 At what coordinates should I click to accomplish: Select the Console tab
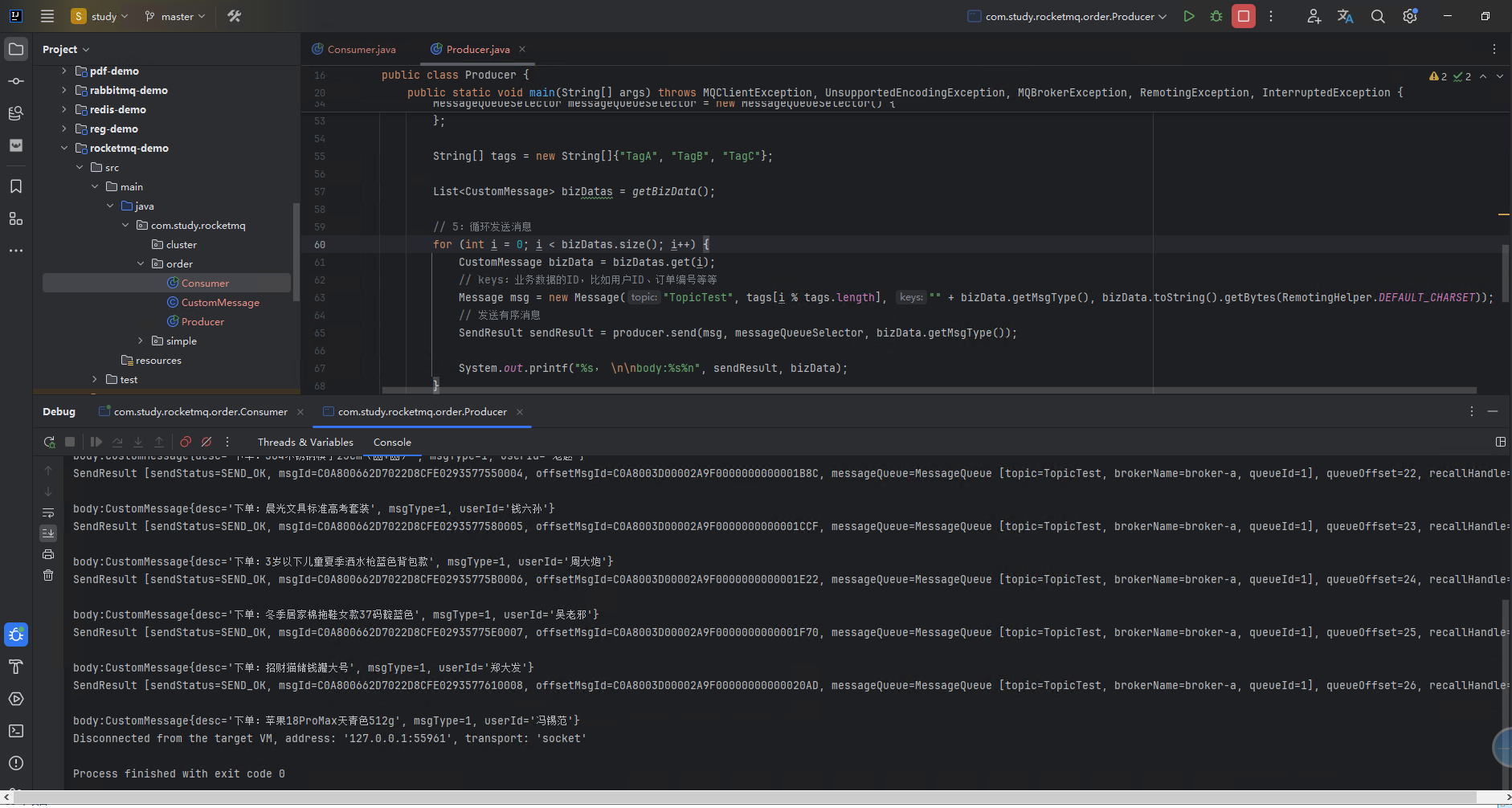[x=392, y=442]
